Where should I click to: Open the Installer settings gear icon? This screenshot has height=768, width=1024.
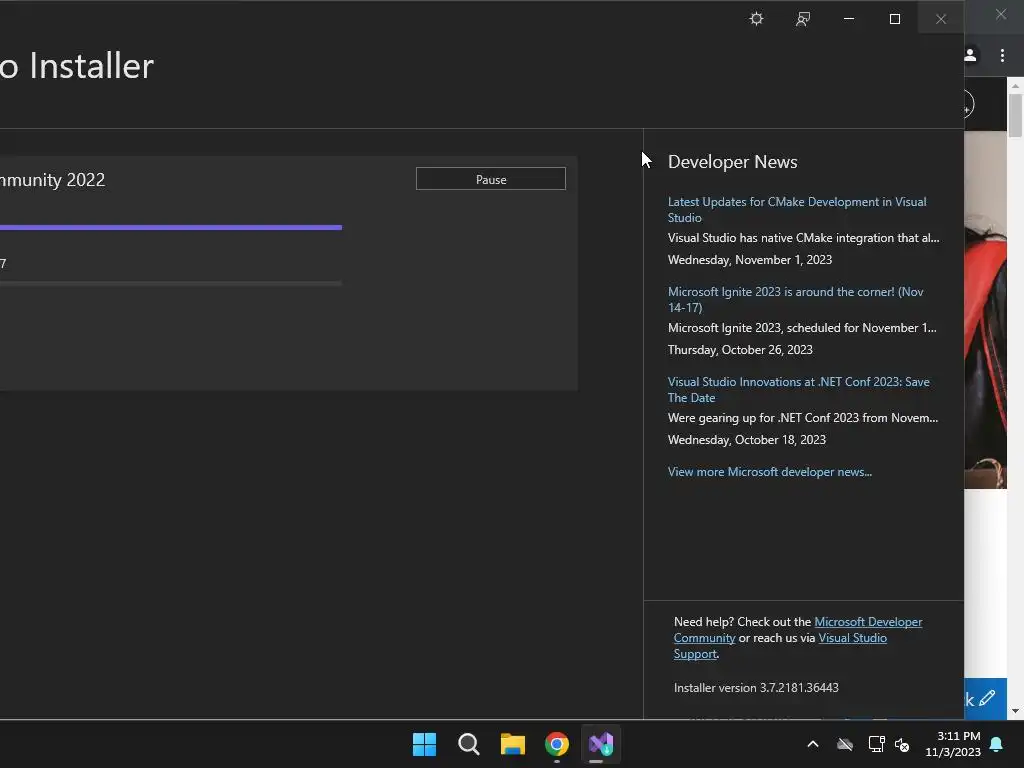pyautogui.click(x=756, y=19)
